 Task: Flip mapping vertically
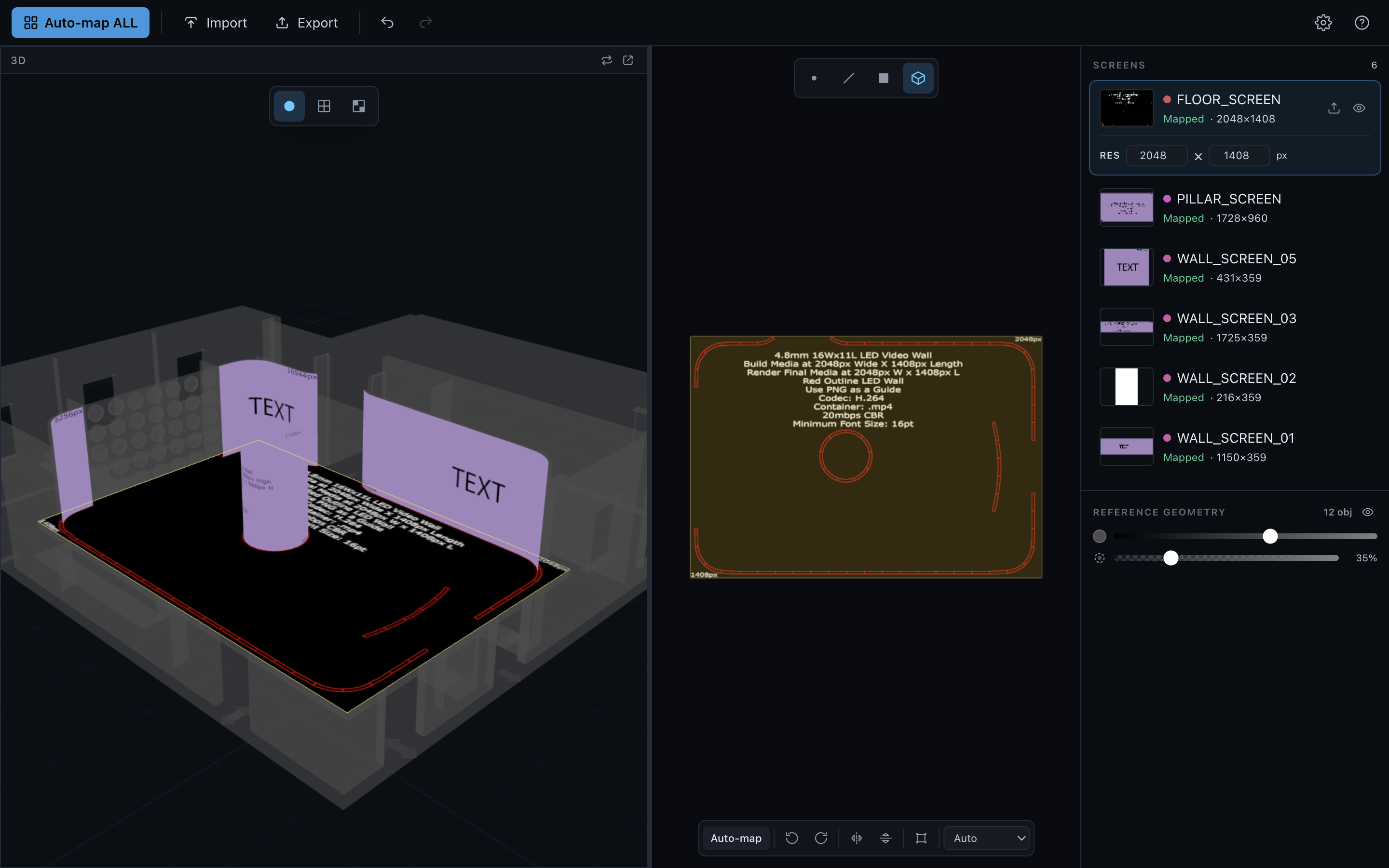click(885, 838)
